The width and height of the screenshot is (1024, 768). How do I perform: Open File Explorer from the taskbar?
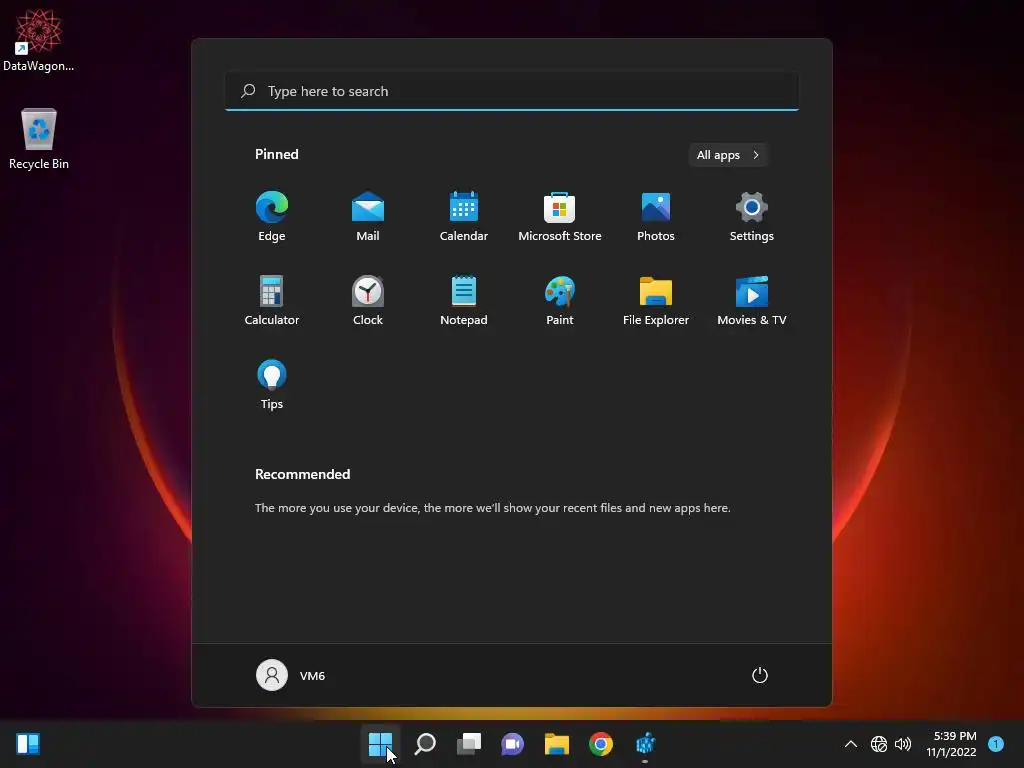557,744
